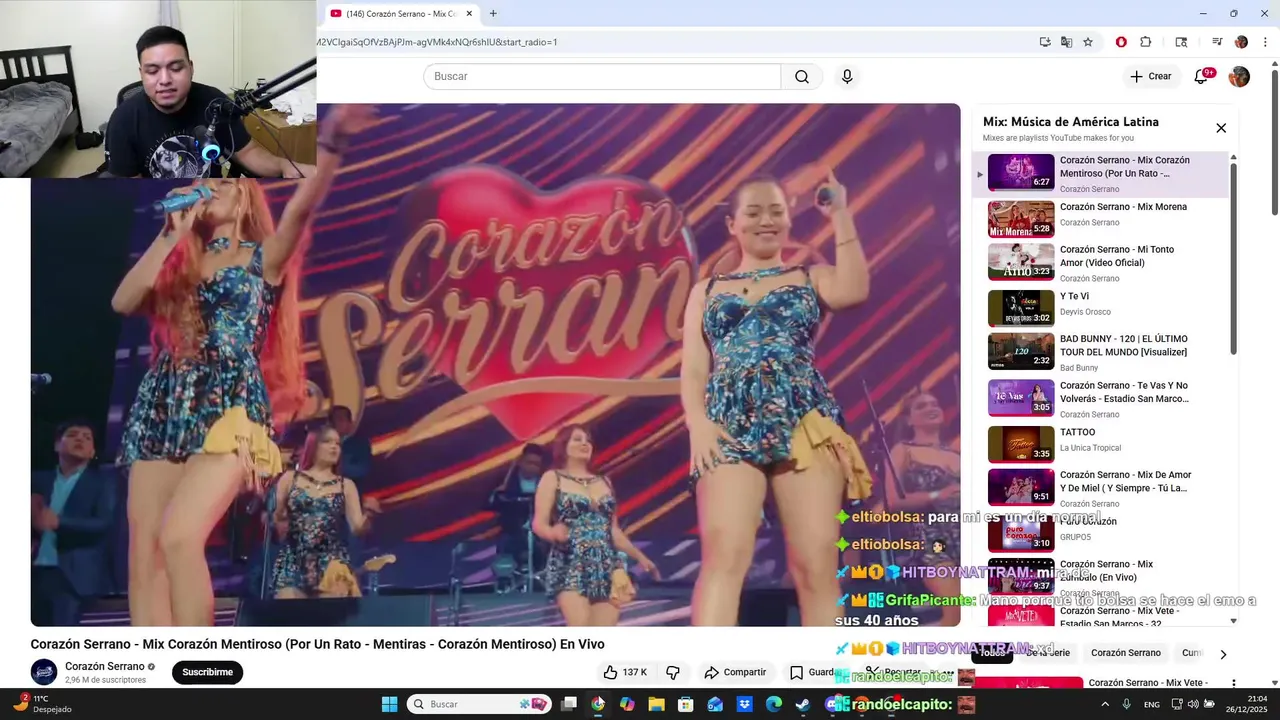Image resolution: width=1280 pixels, height=720 pixels.
Task: Select the Todos filter chip
Action: point(993,653)
